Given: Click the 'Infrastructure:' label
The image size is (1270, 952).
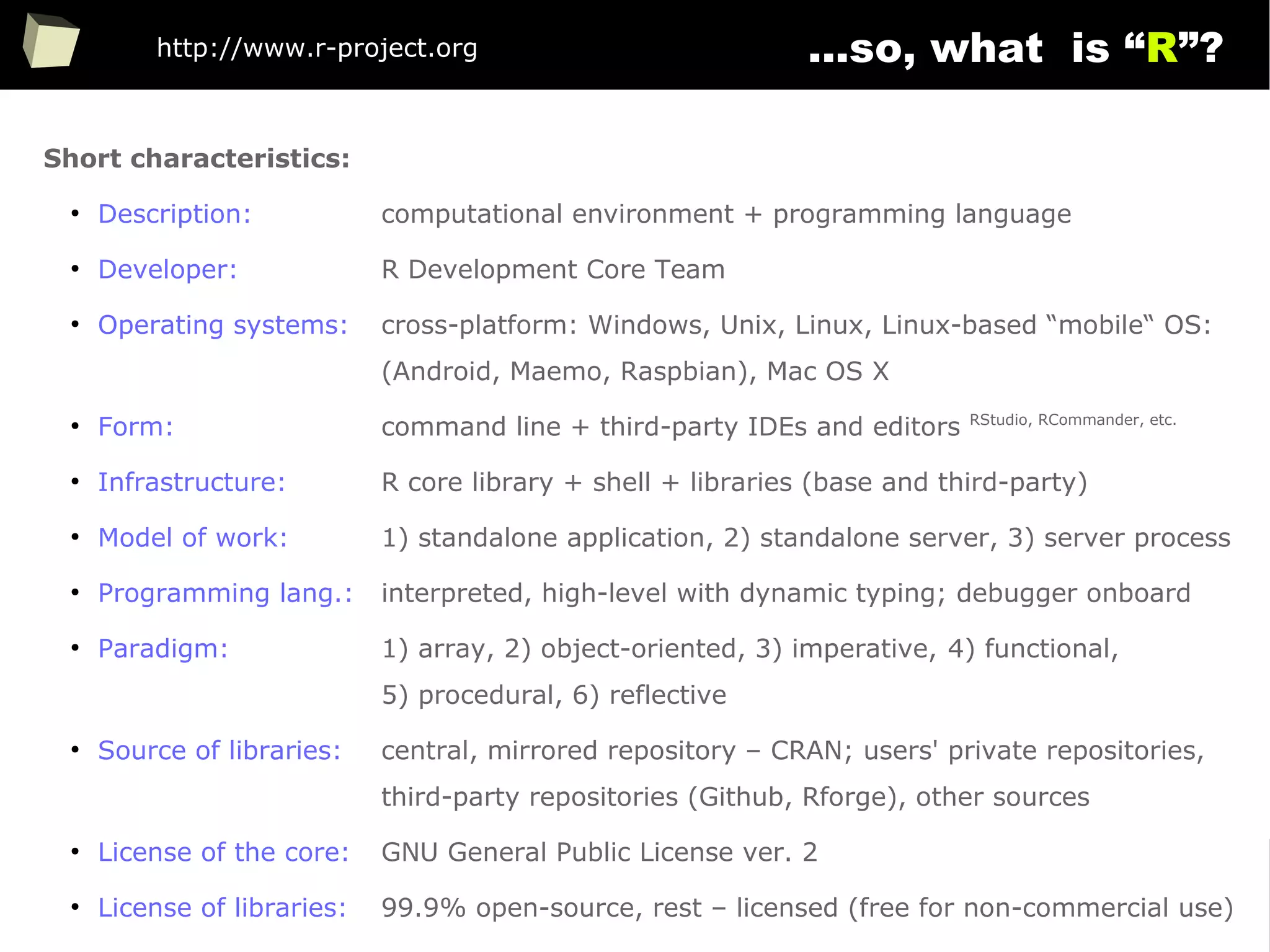Looking at the screenshot, I should [192, 482].
